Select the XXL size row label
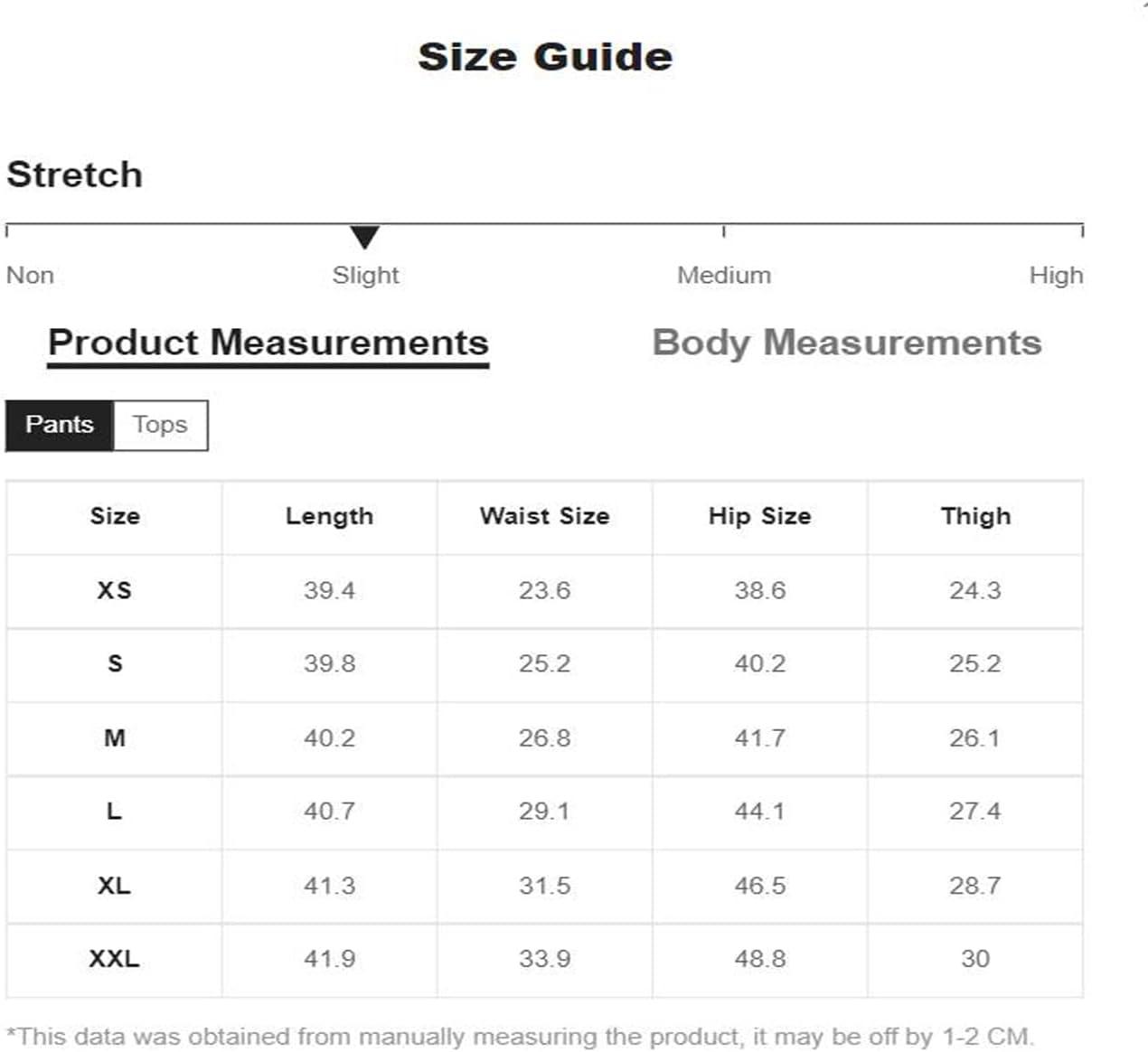Screen dimensions: 1148x1052 [x=115, y=959]
